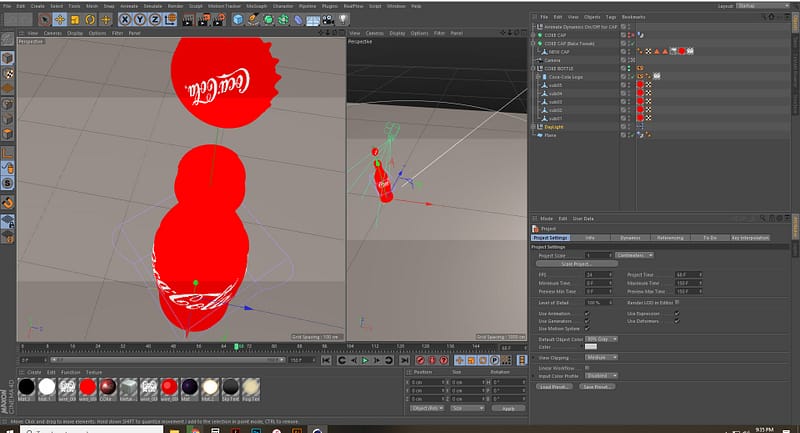Activate the Move tool in top toolbar
800x433 pixels.
[x=60, y=20]
